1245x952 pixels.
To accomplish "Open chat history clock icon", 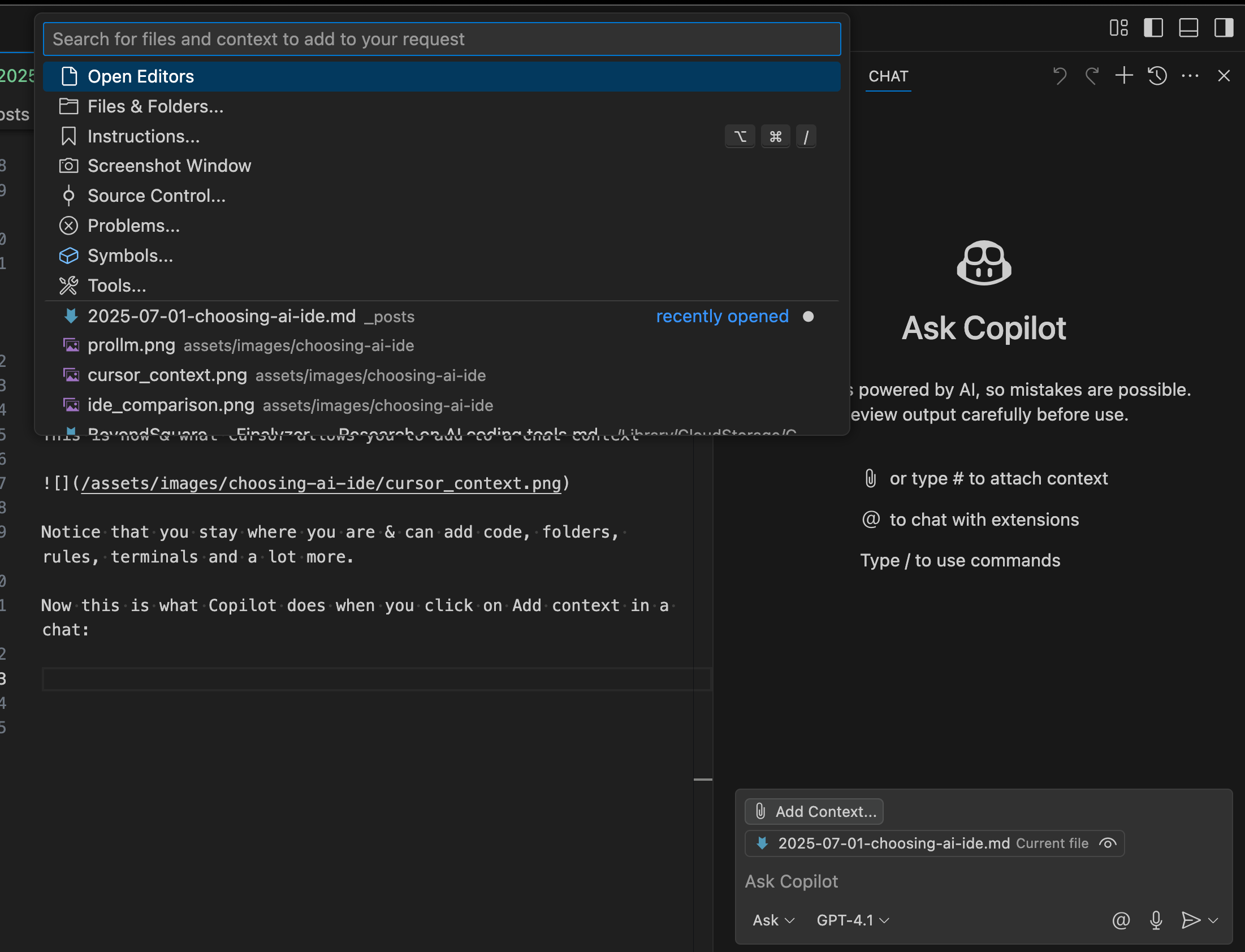I will point(1157,76).
